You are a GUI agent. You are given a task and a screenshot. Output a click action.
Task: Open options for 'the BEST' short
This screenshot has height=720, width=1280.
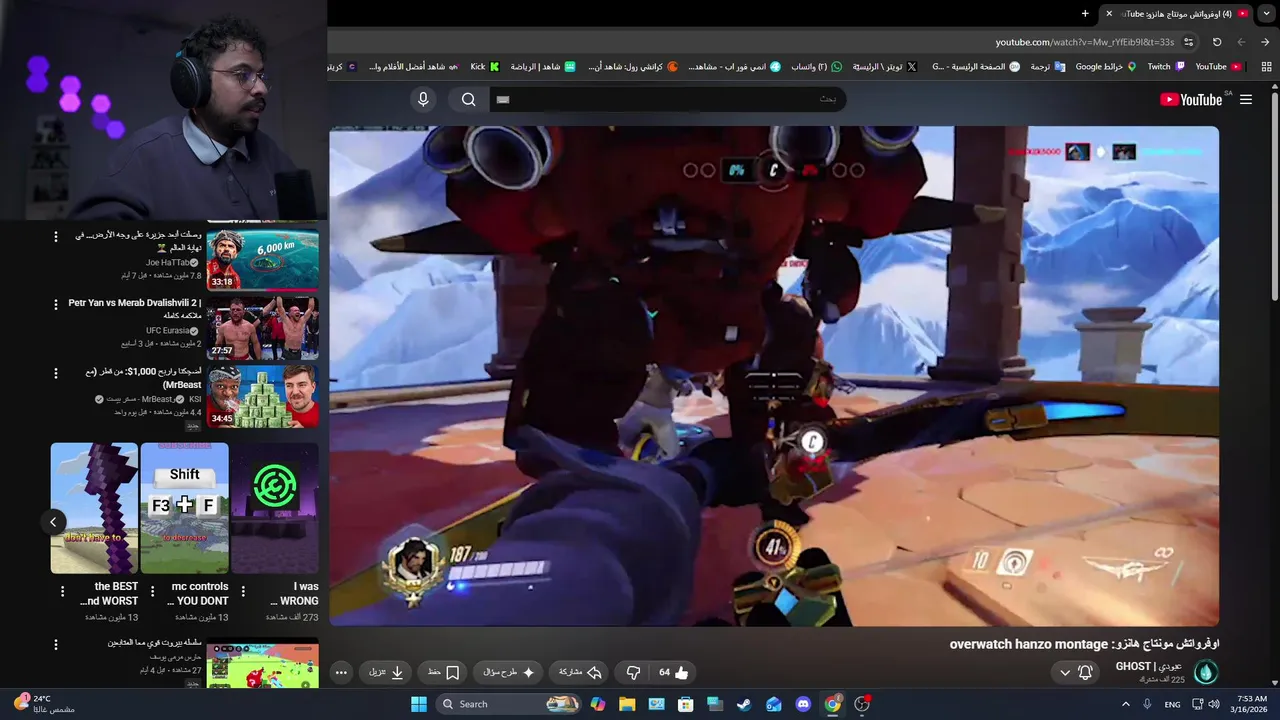coord(62,591)
